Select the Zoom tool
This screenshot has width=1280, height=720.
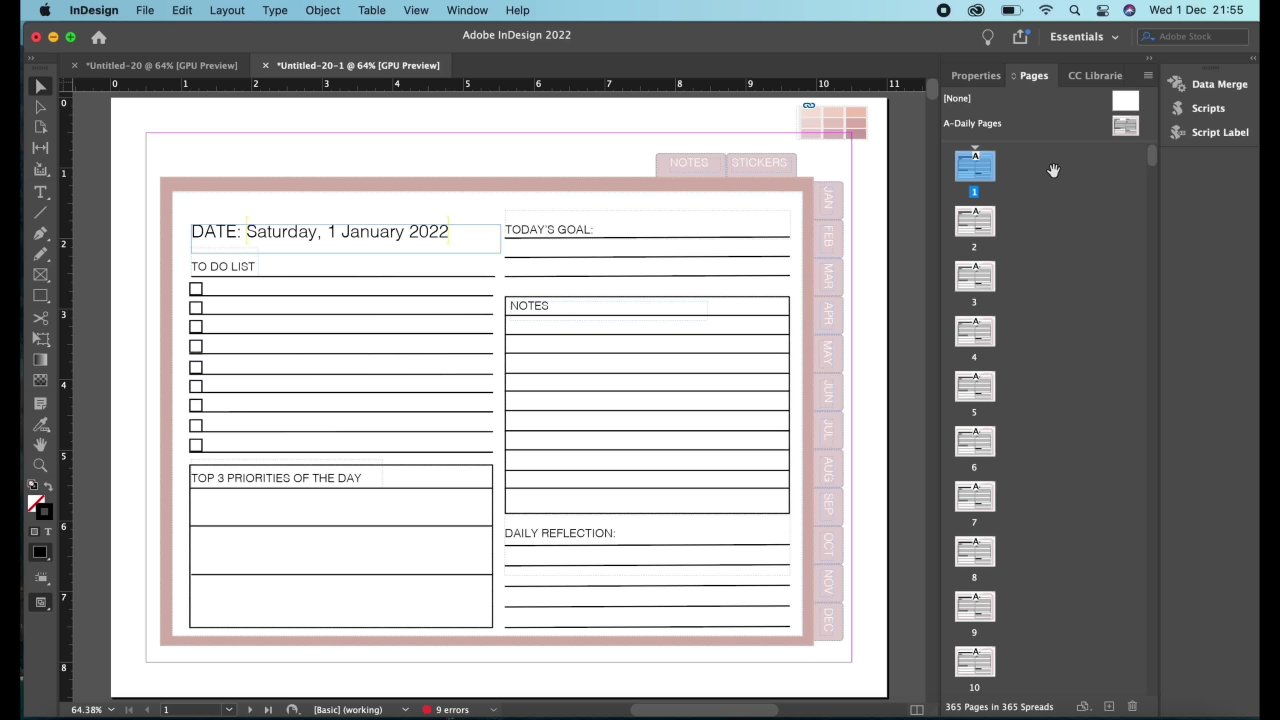click(x=41, y=463)
